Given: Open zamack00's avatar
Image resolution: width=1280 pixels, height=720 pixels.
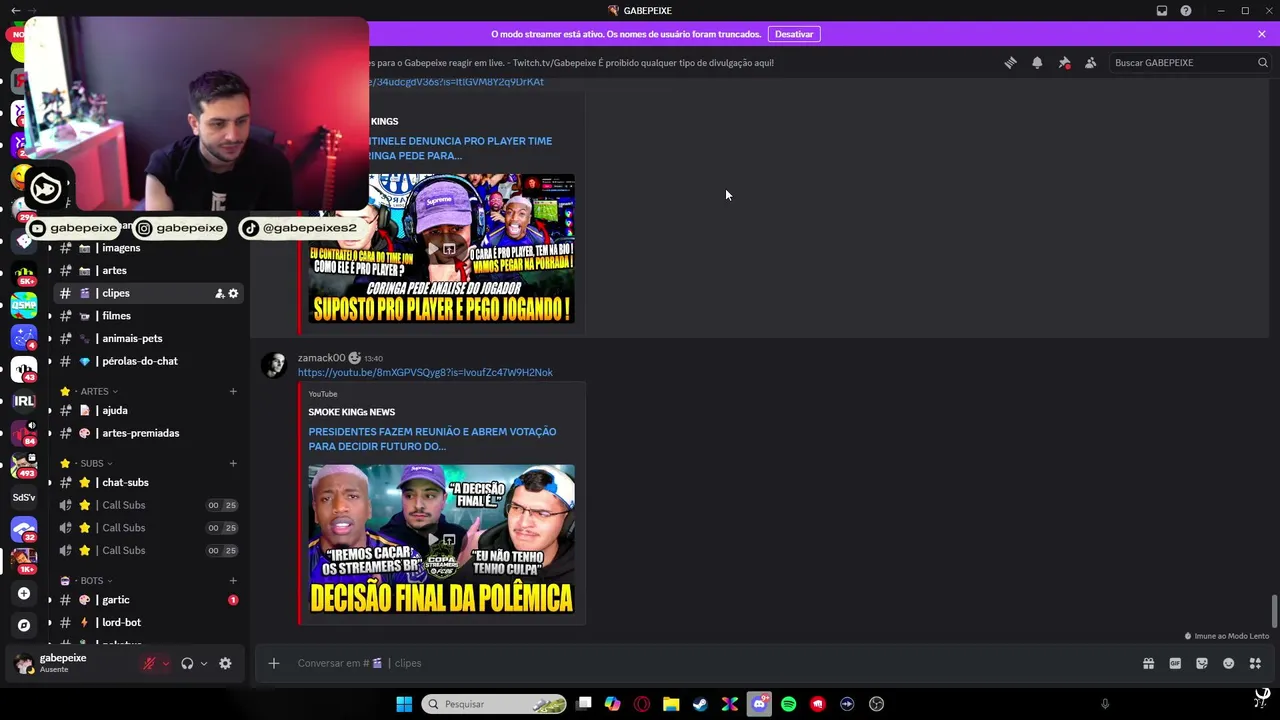Looking at the screenshot, I should [x=273, y=365].
